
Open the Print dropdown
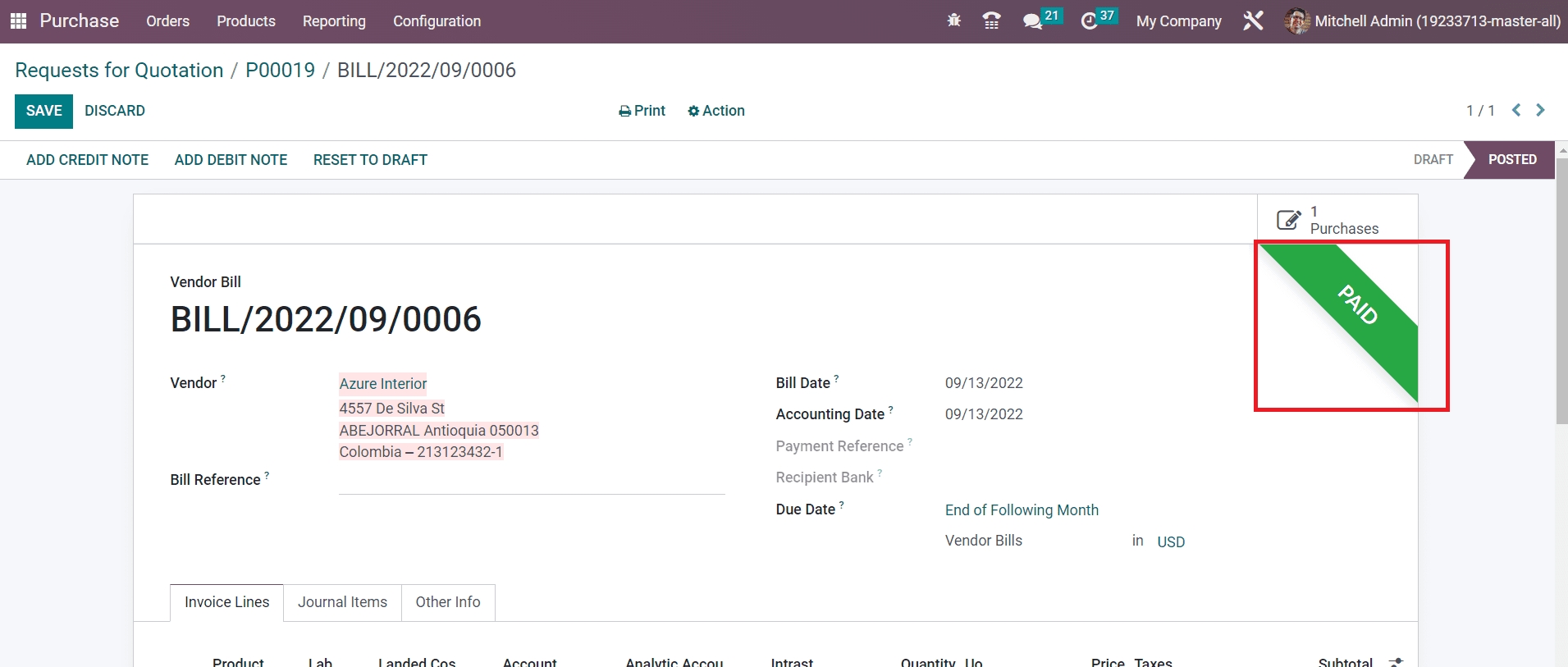pos(642,111)
